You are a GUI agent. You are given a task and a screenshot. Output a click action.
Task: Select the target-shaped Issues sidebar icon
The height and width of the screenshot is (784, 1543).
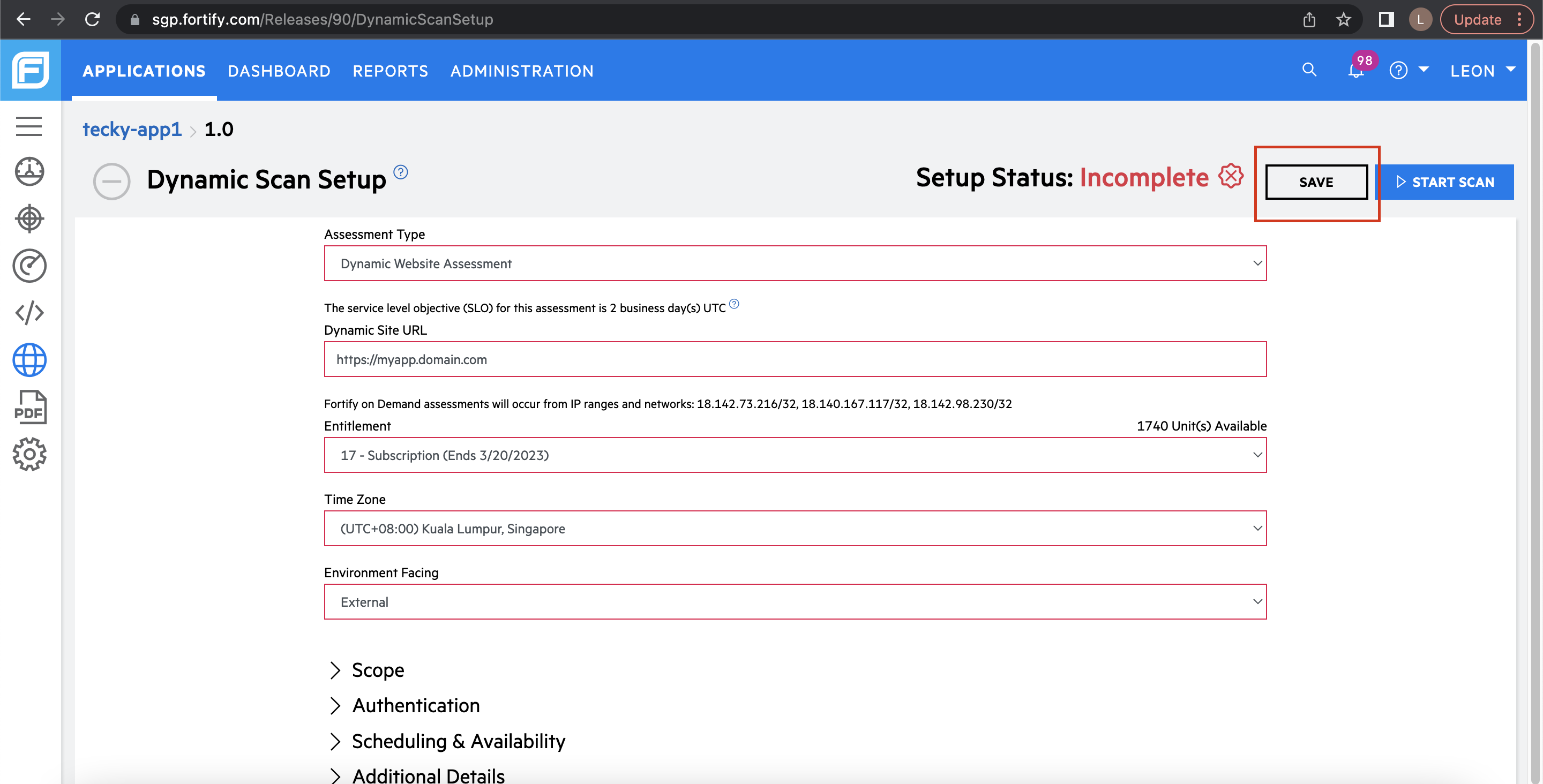(29, 218)
